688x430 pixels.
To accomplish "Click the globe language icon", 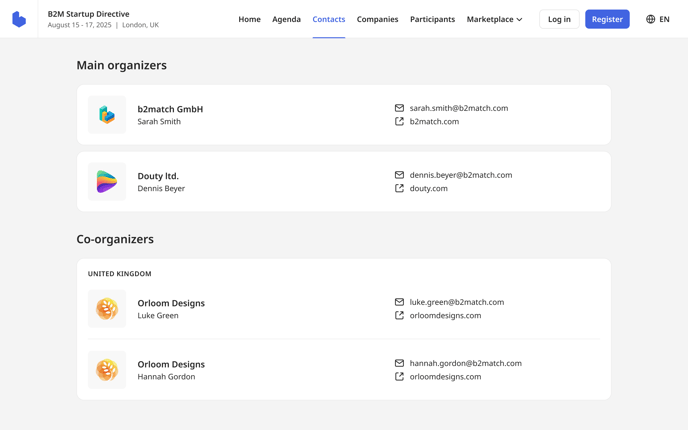I will (650, 19).
